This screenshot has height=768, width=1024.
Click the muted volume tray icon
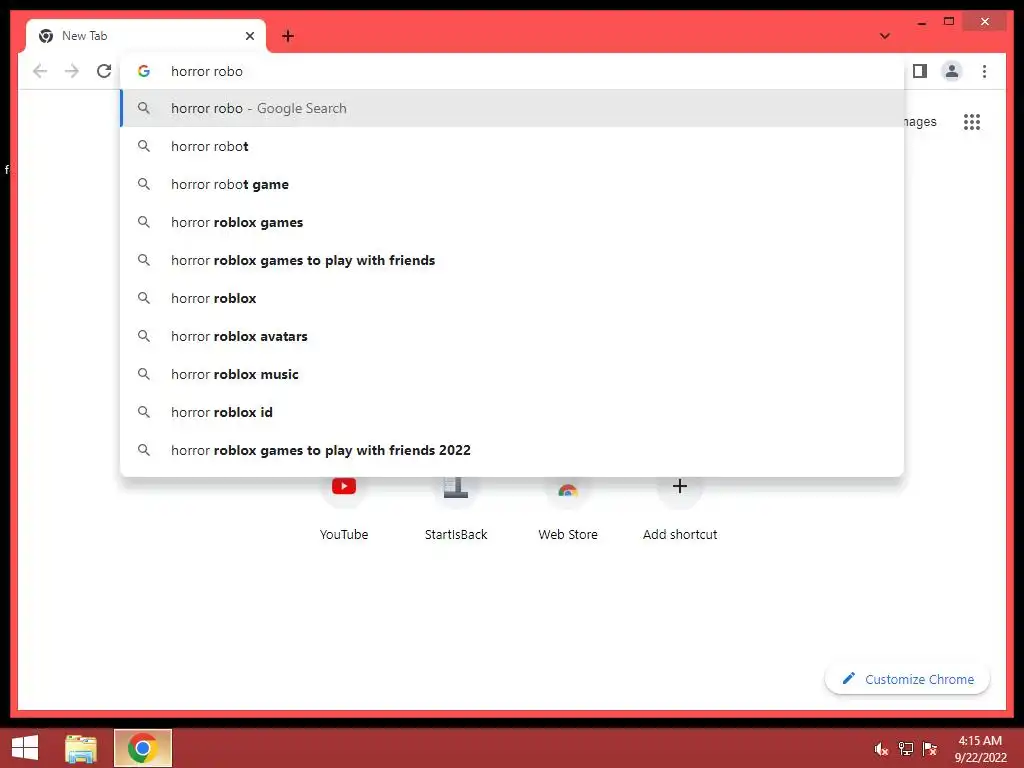tap(881, 749)
